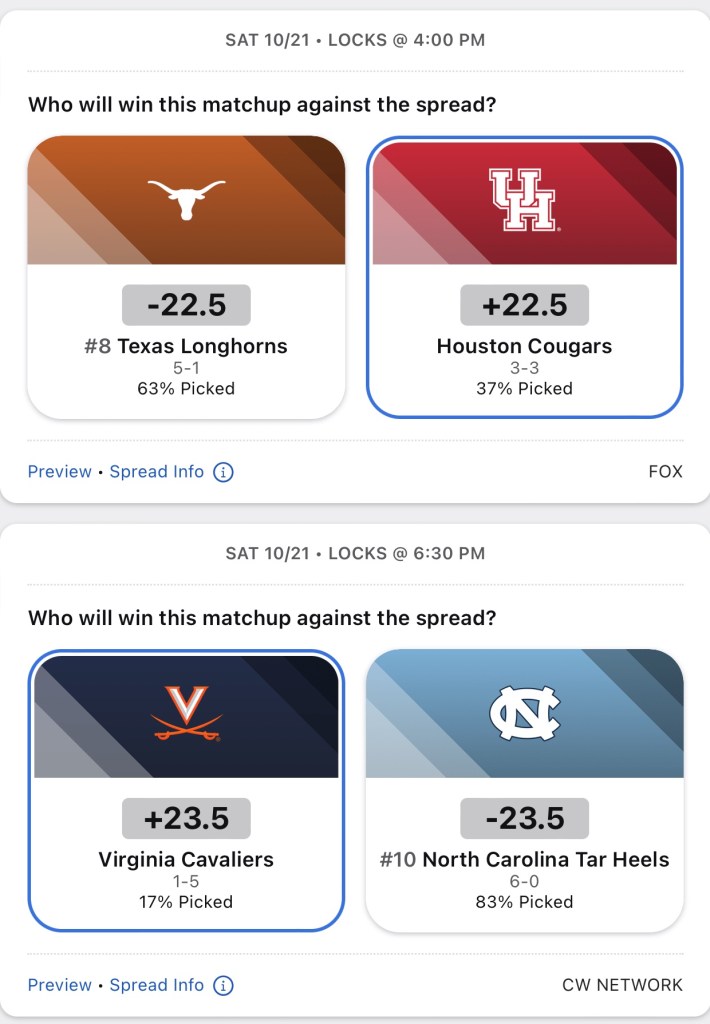Click the -22.5 spread badge
Screen dimensions: 710x1024
(186, 305)
